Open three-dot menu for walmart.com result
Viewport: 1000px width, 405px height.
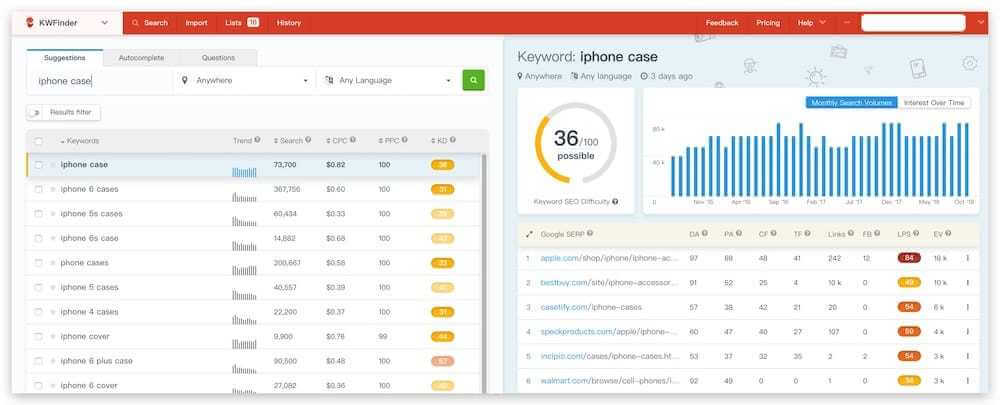(967, 381)
